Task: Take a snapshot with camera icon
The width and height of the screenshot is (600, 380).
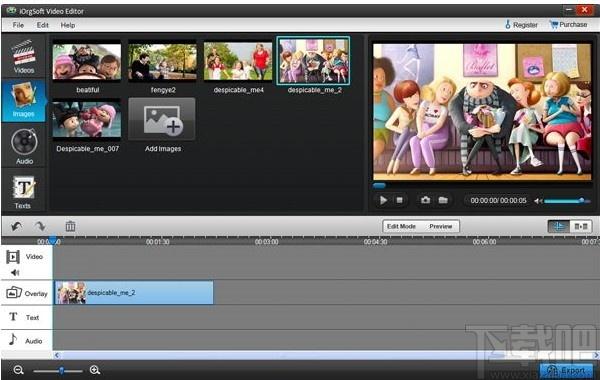Action: (425, 200)
